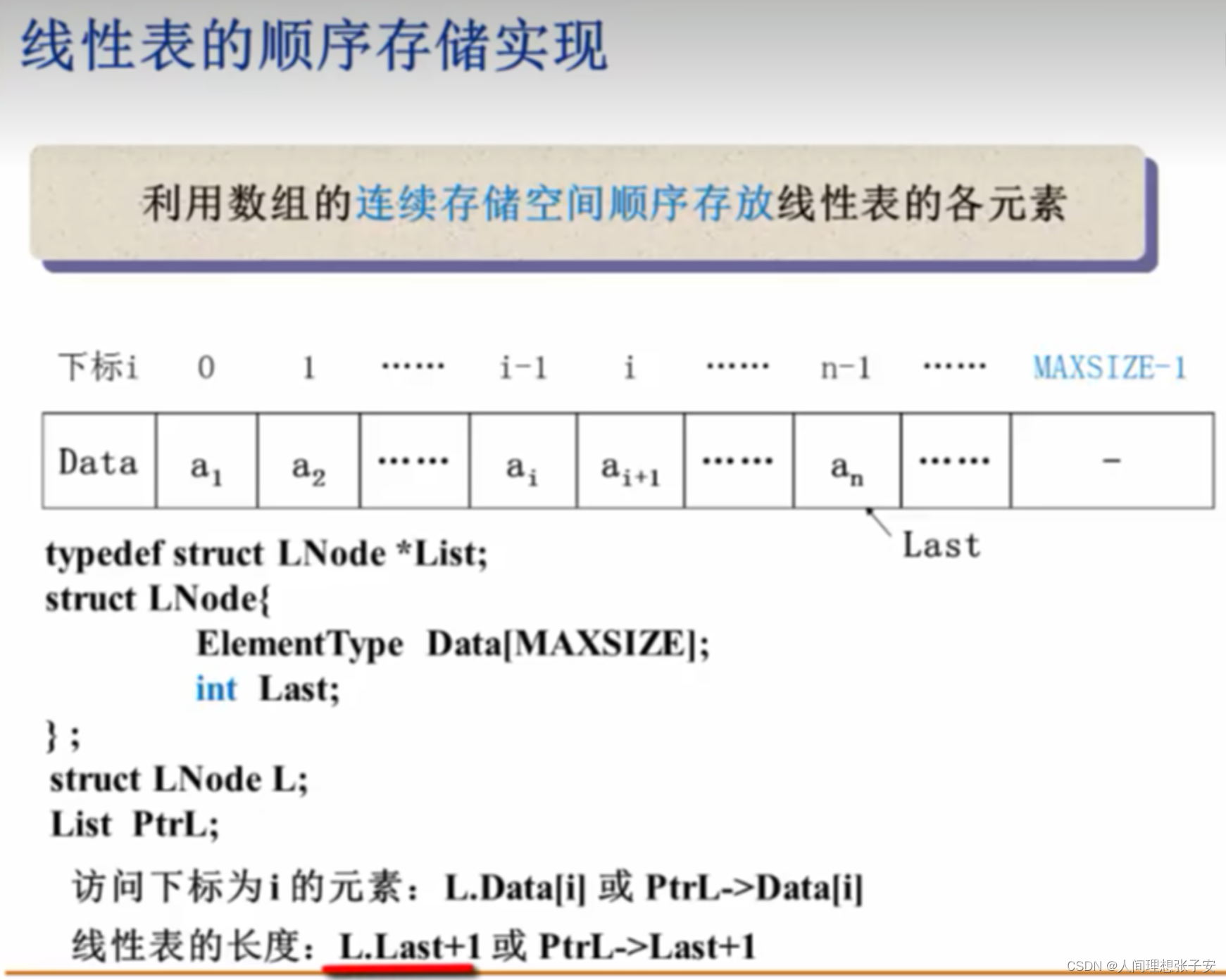
Task: Click the CSDN @人间理想张子安 watermark credit
Action: pos(1141,966)
